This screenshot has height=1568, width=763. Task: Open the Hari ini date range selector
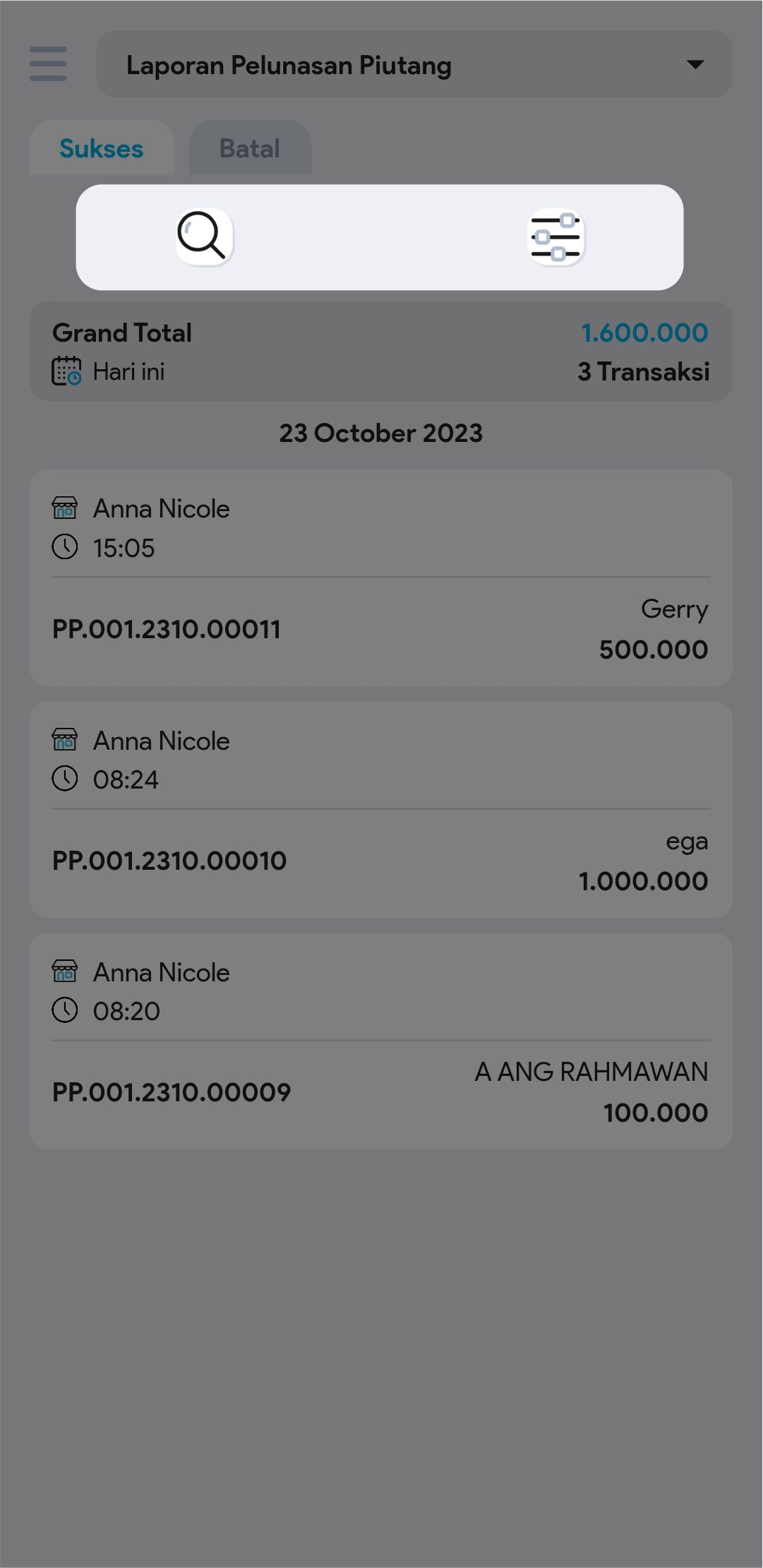(128, 371)
